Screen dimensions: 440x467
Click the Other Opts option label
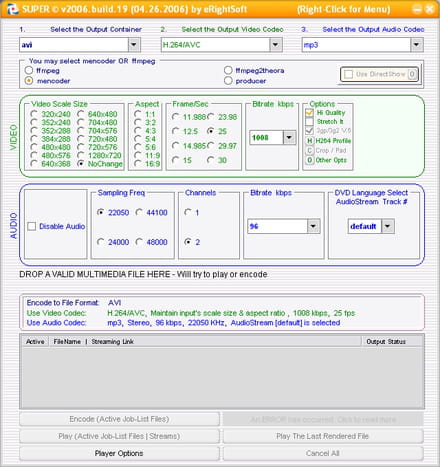[x=331, y=160]
